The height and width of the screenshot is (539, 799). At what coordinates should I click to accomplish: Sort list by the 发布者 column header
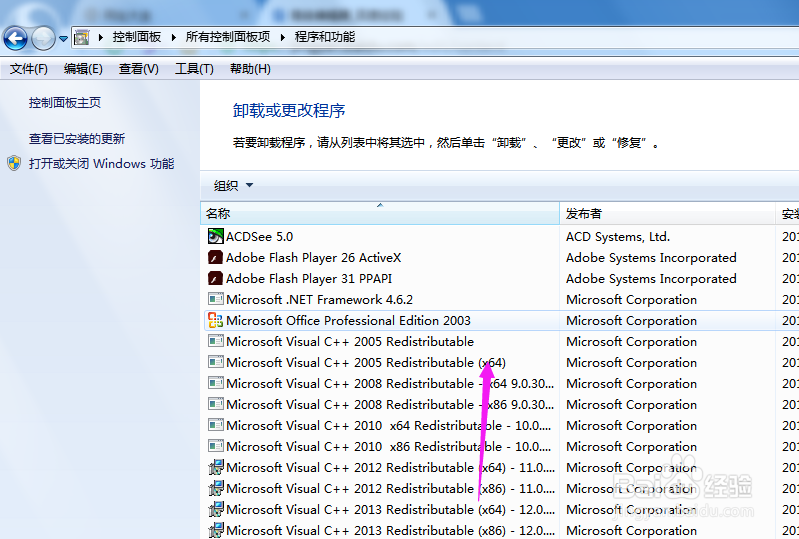[x=668, y=213]
